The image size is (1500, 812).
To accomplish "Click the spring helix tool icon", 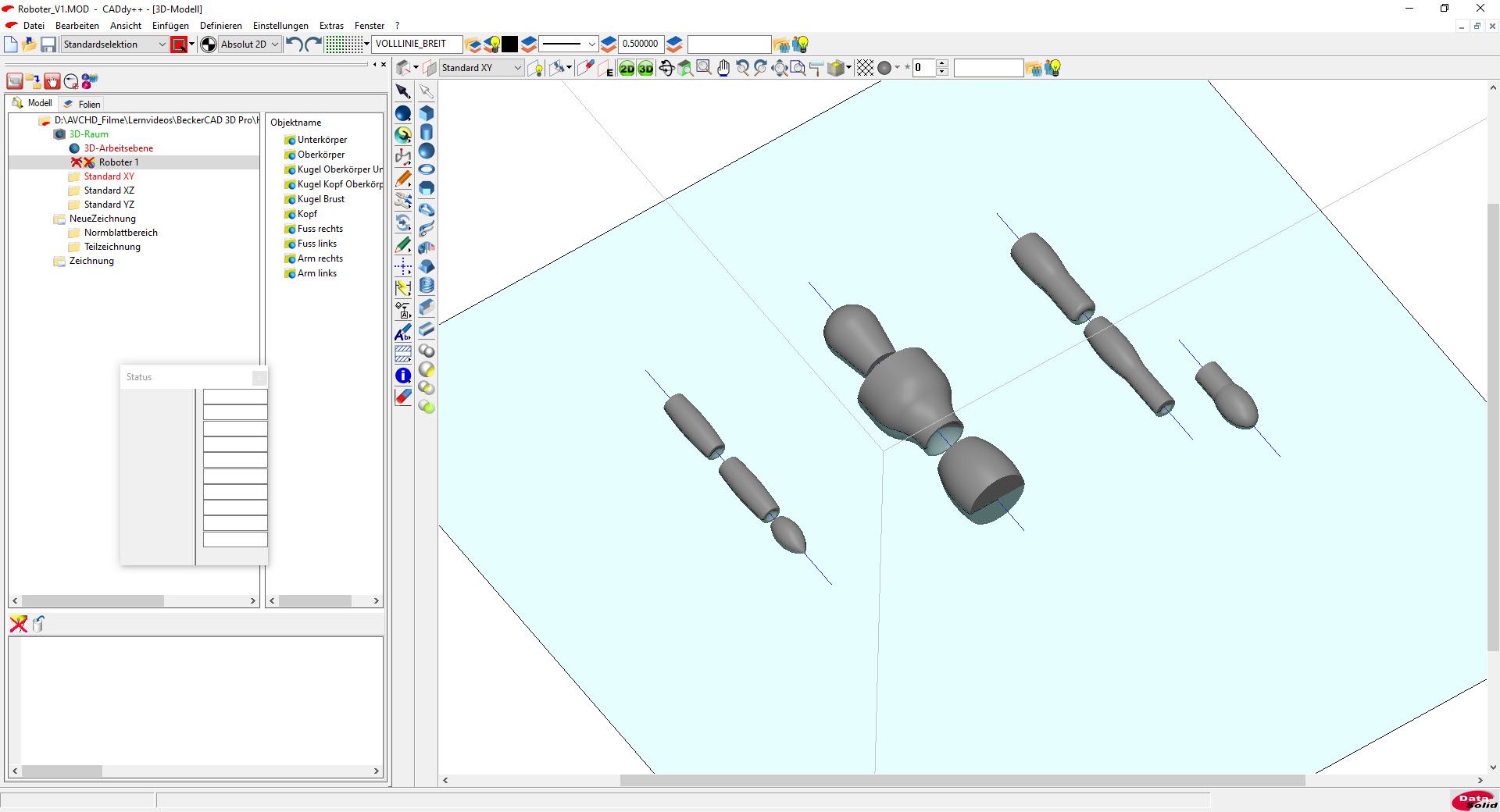I will coord(427,286).
